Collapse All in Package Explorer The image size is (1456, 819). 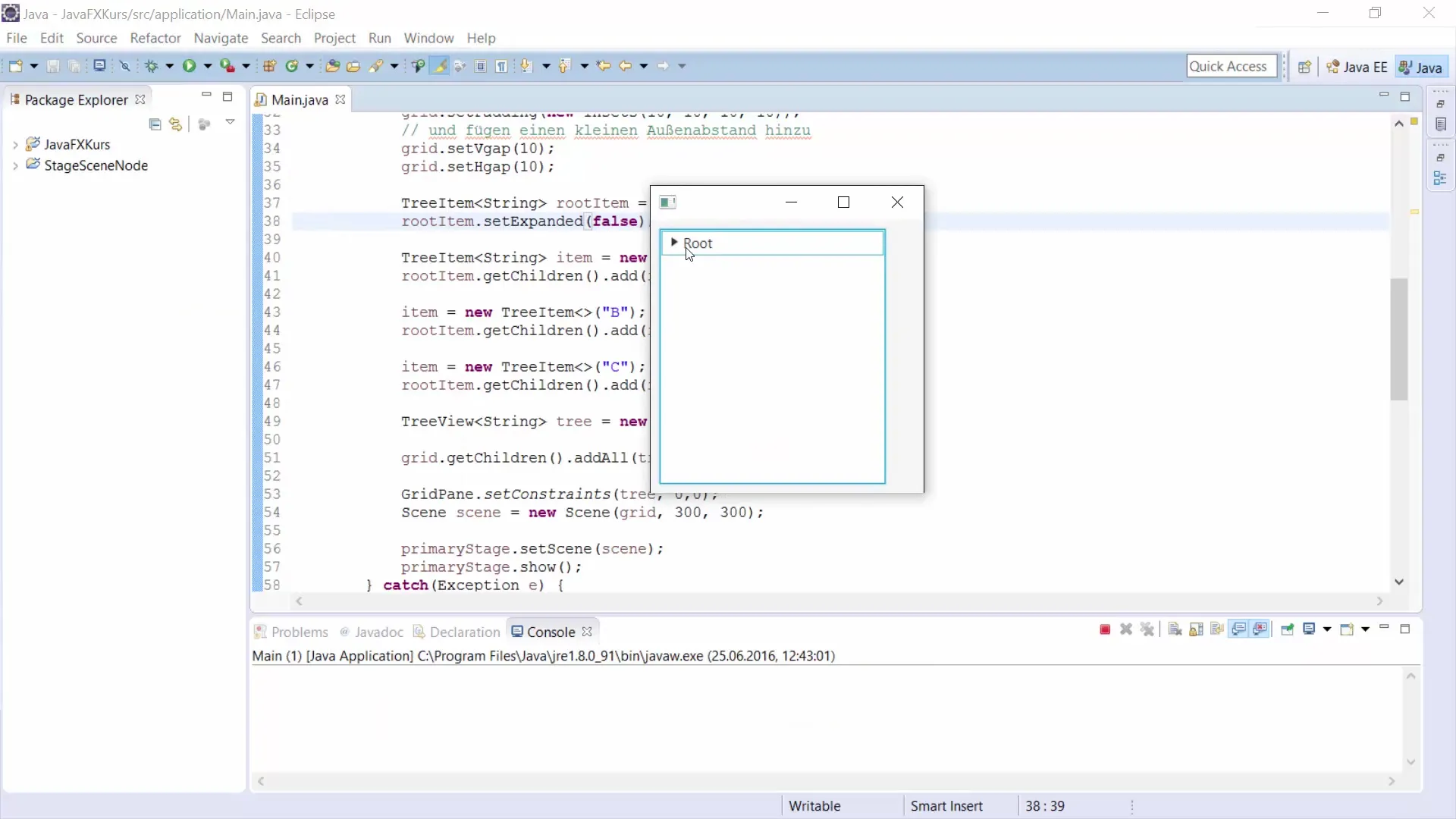coord(155,124)
